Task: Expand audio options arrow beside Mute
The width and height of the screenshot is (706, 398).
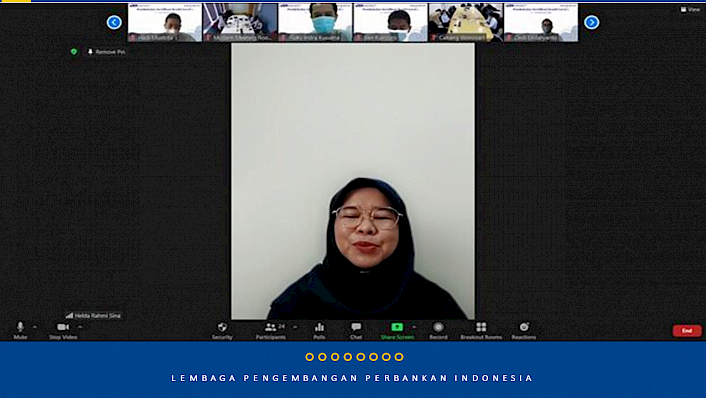Action: tap(35, 327)
